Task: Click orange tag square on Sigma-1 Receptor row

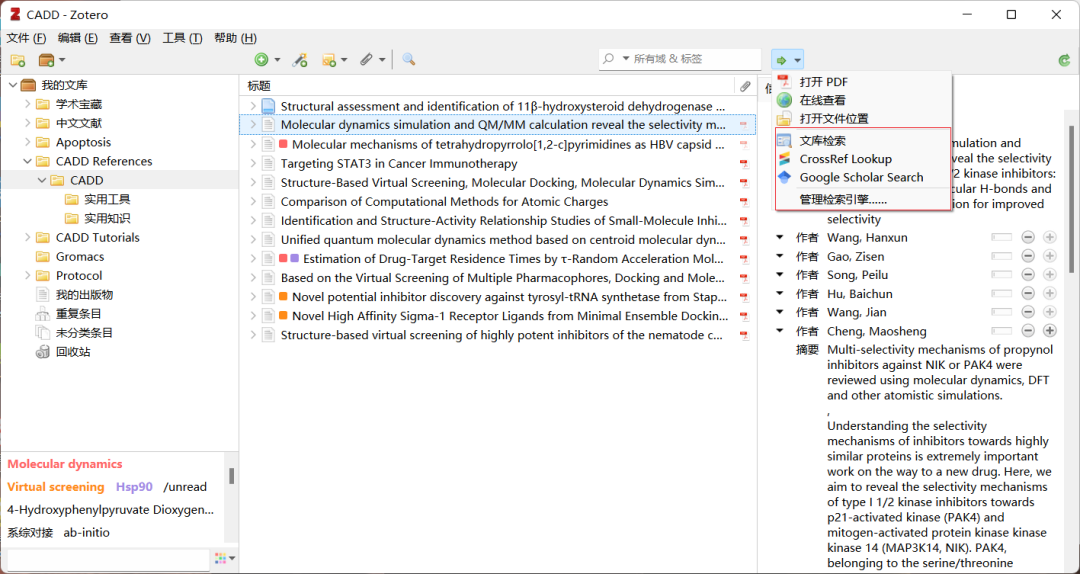Action: click(283, 316)
